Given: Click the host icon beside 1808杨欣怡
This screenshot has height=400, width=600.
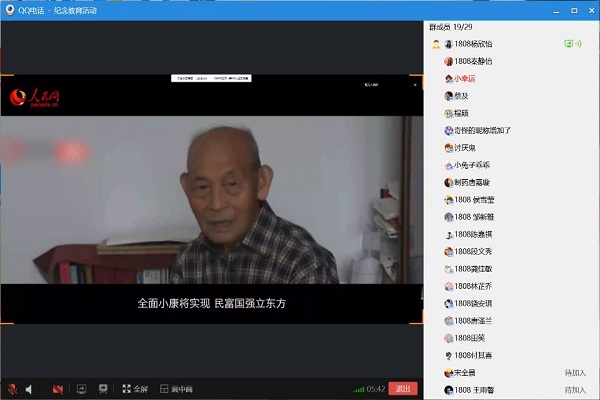Looking at the screenshot, I should pyautogui.click(x=436, y=45).
